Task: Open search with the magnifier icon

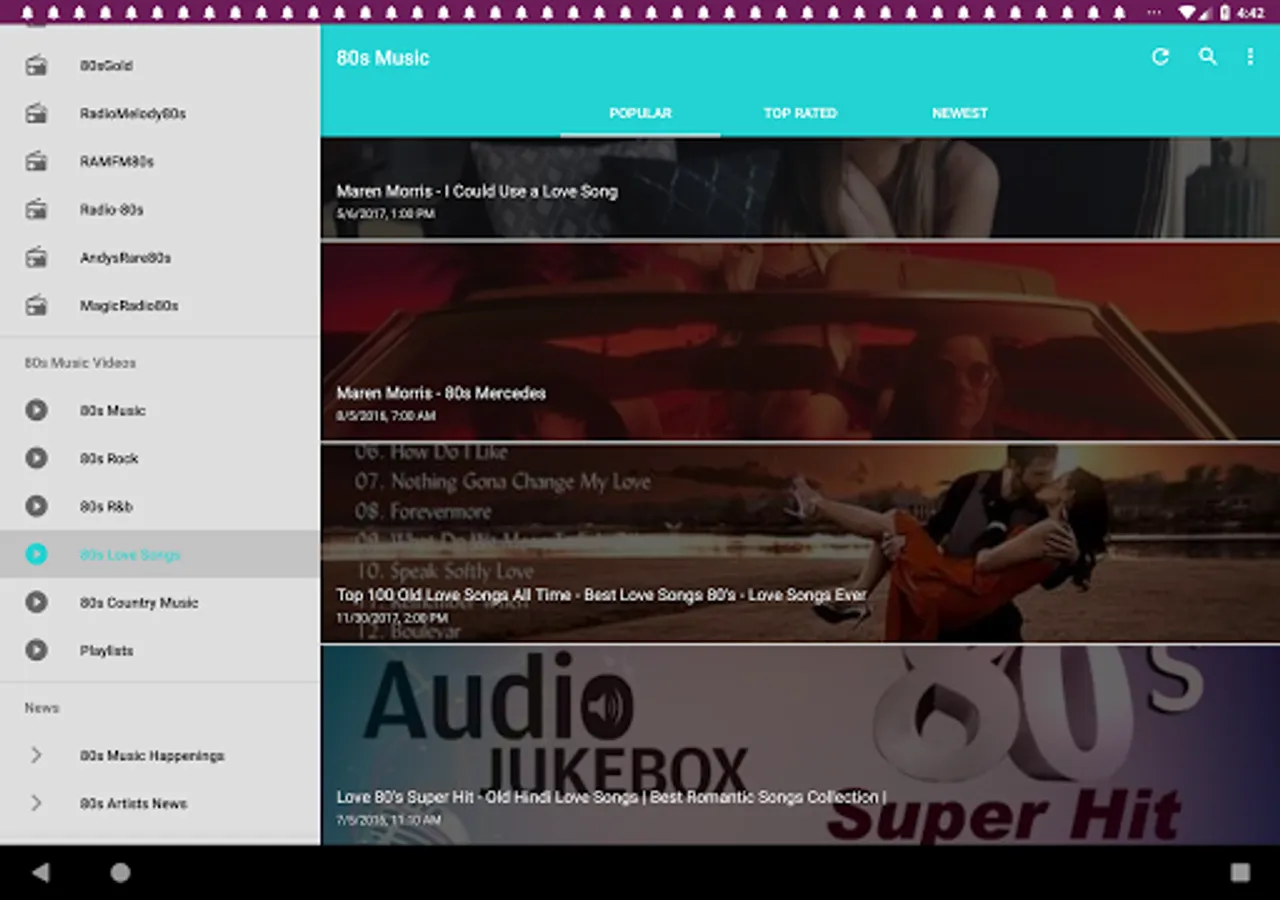Action: tap(1208, 57)
